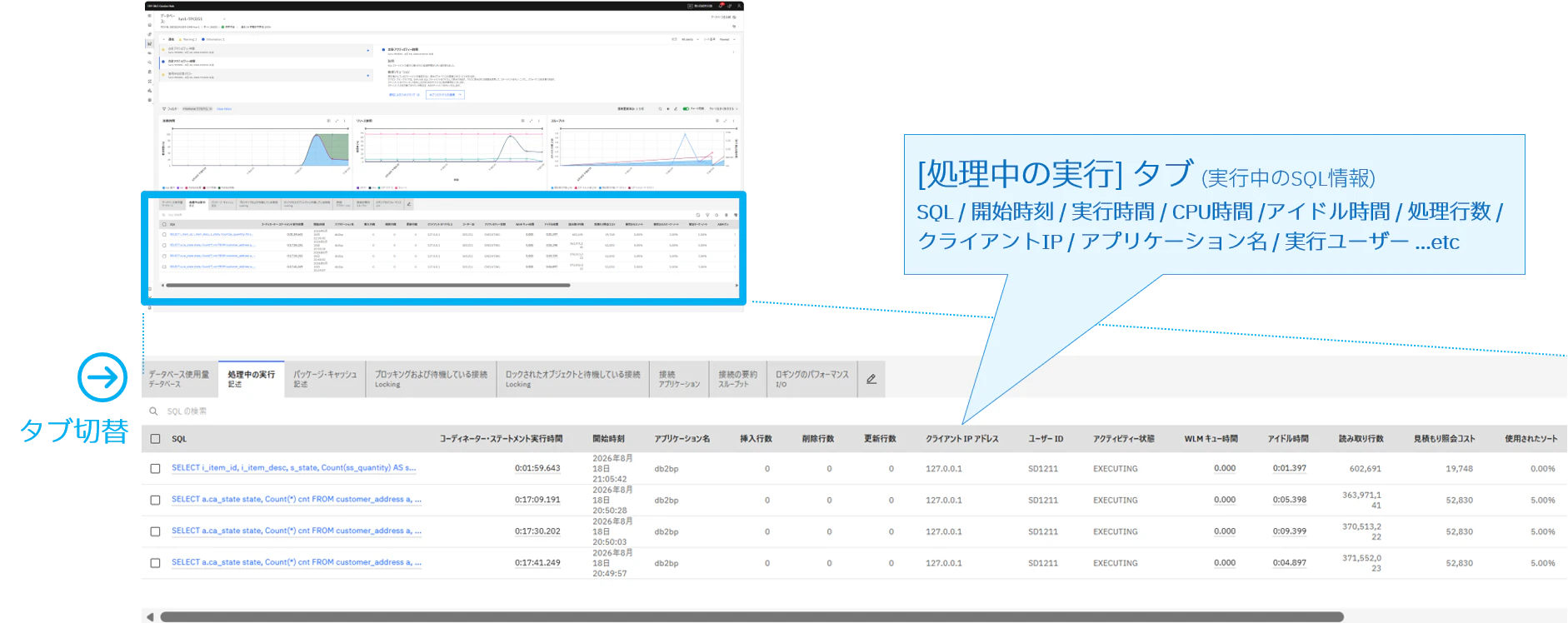The height and width of the screenshot is (623, 1568).
Task: Click the outlined blue button in overview alert details
Action: tap(445, 95)
